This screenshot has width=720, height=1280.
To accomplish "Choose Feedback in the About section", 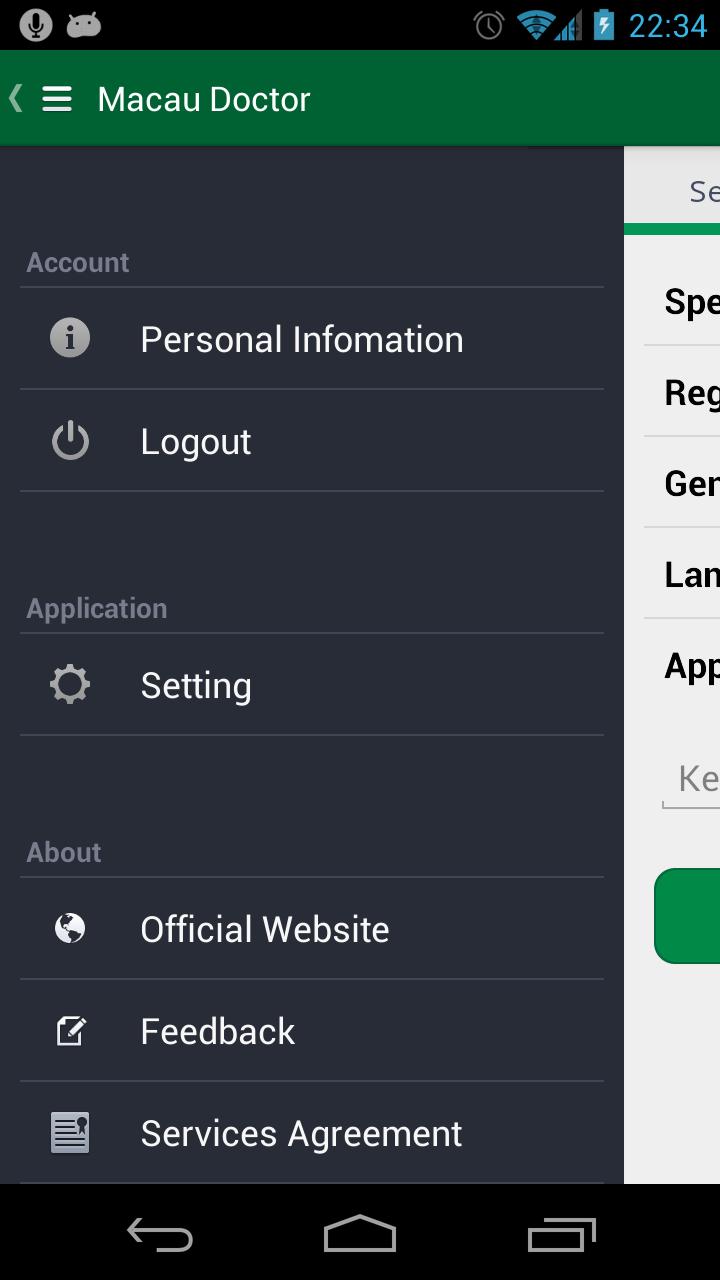I will click(x=218, y=1032).
